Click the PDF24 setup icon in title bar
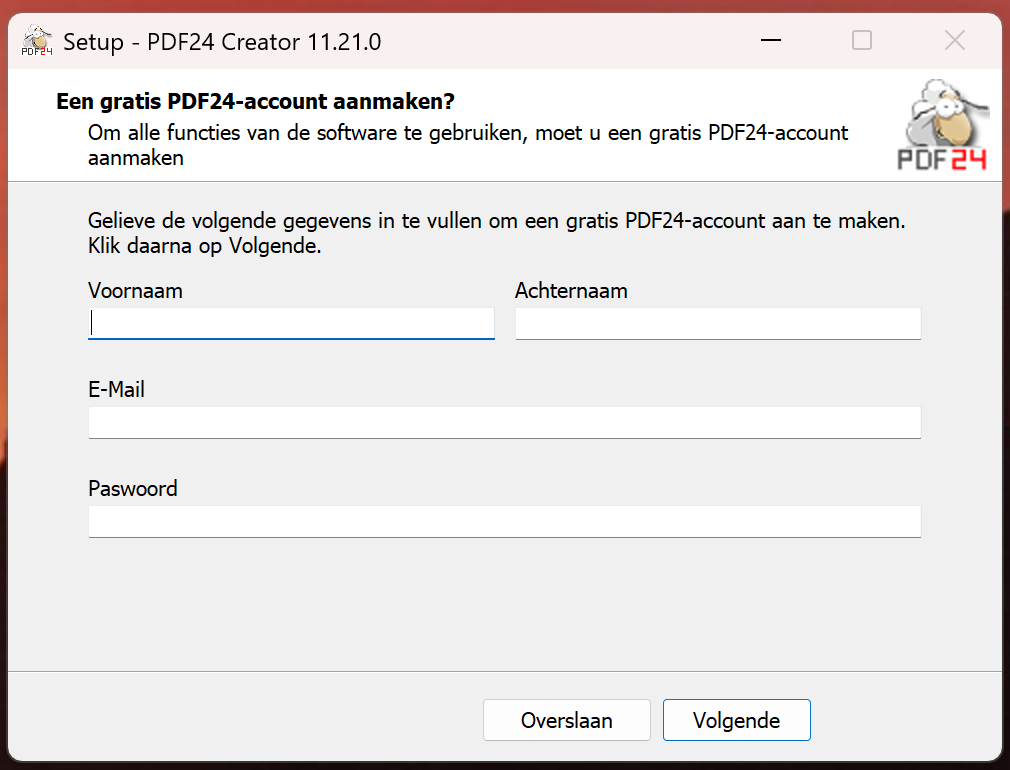The image size is (1010, 770). [37, 42]
